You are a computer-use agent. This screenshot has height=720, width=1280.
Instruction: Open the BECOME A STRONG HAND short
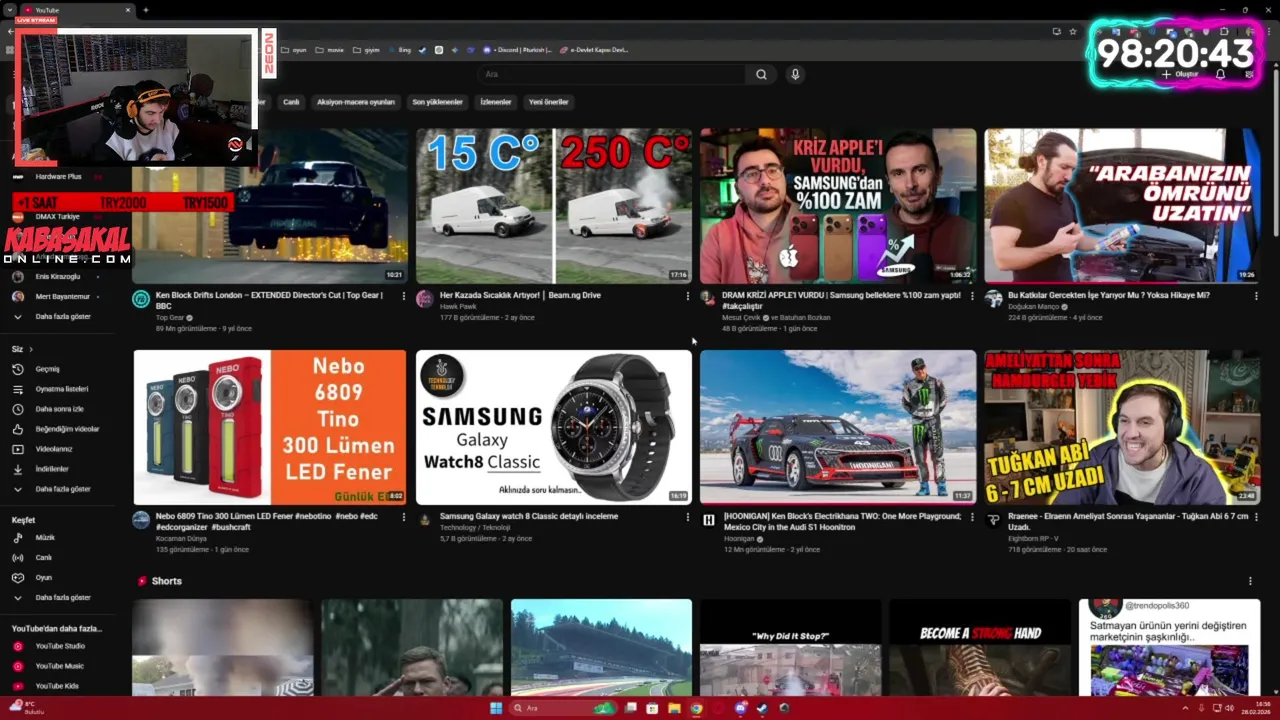980,647
